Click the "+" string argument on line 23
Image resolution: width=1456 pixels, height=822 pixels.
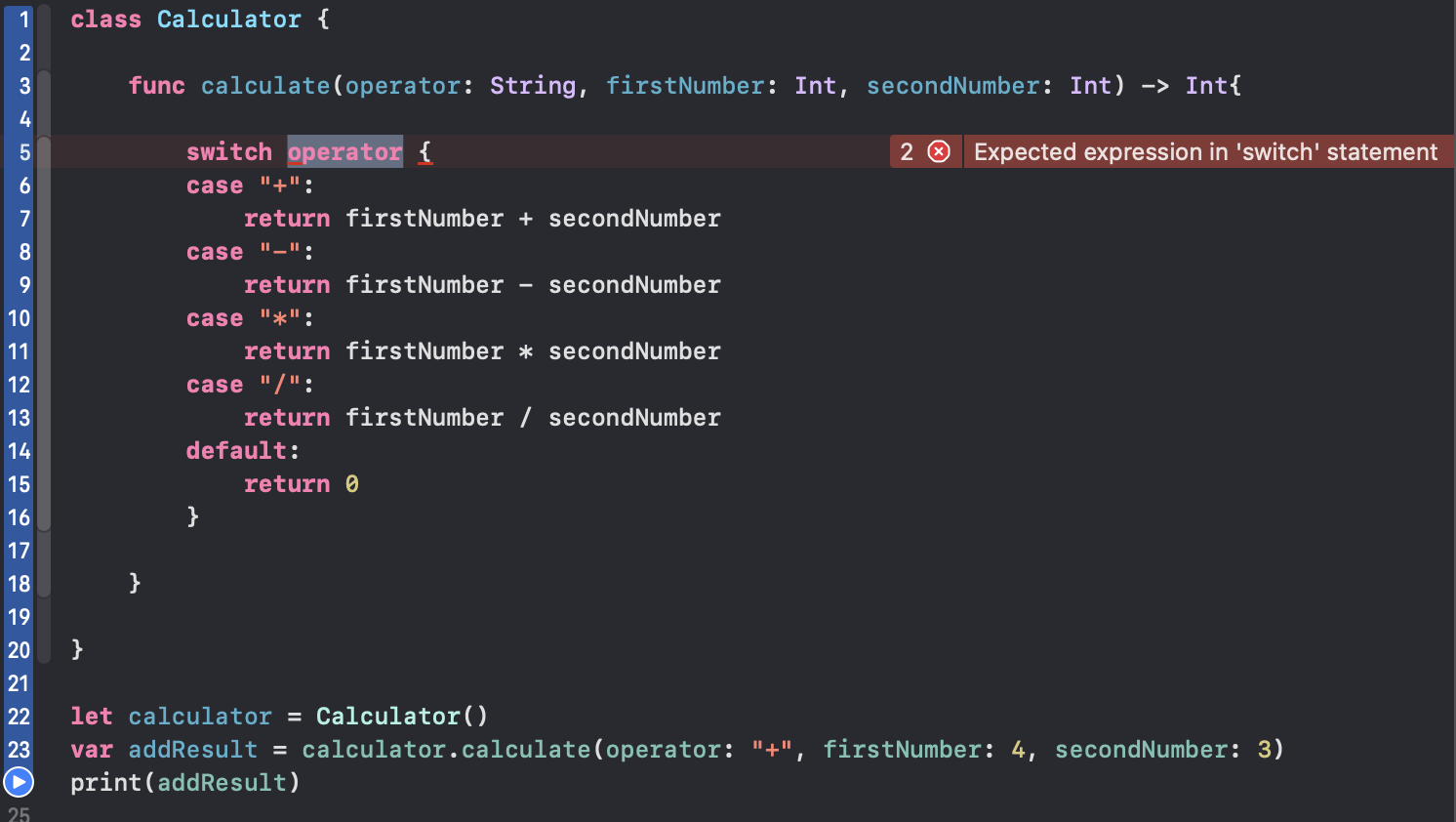click(x=772, y=750)
